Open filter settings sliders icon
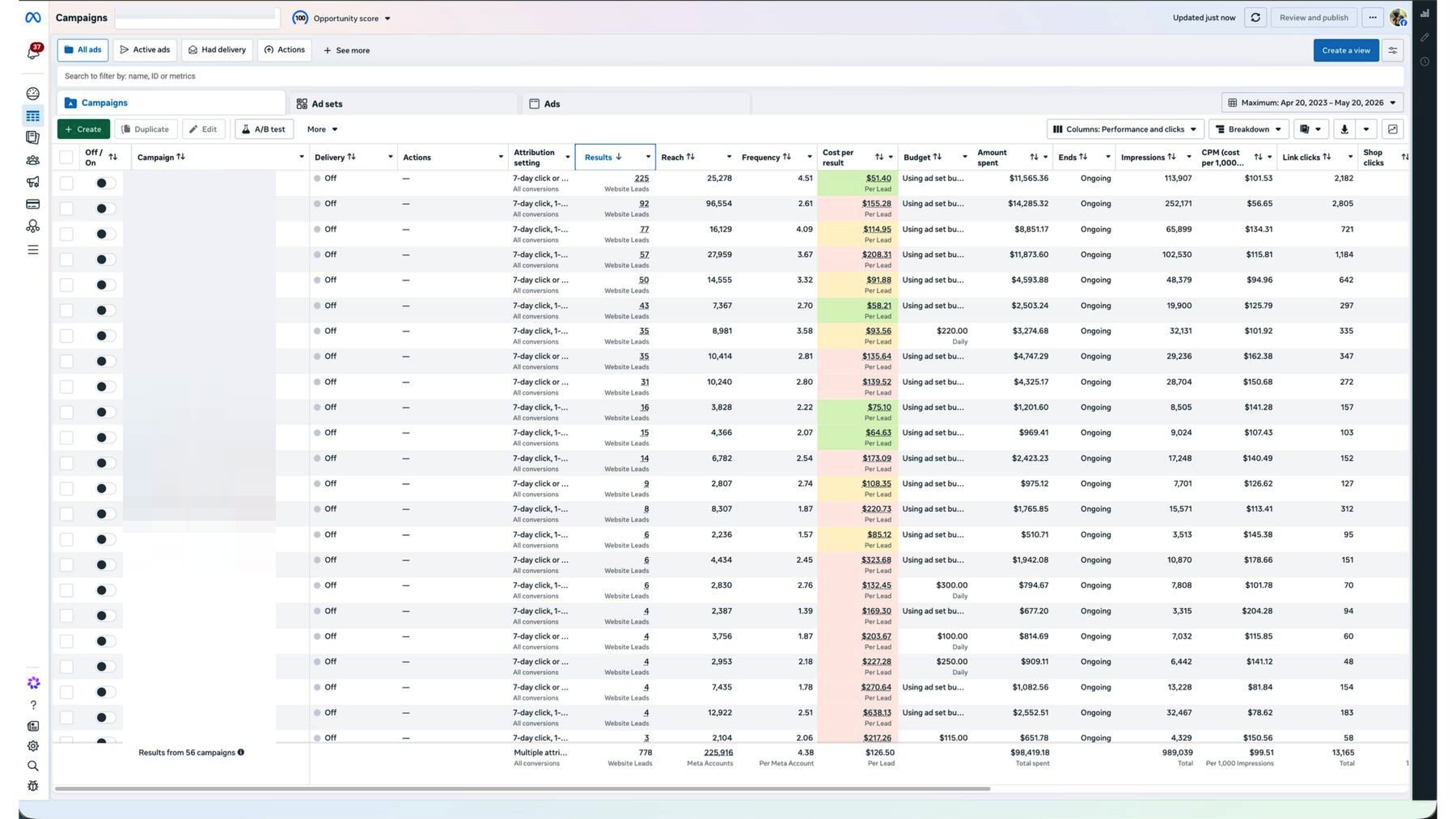Viewport: 1456px width, 819px height. tap(1393, 50)
